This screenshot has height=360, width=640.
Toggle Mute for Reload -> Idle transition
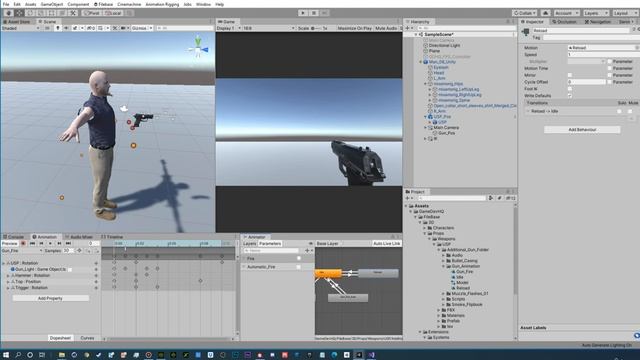click(630, 111)
